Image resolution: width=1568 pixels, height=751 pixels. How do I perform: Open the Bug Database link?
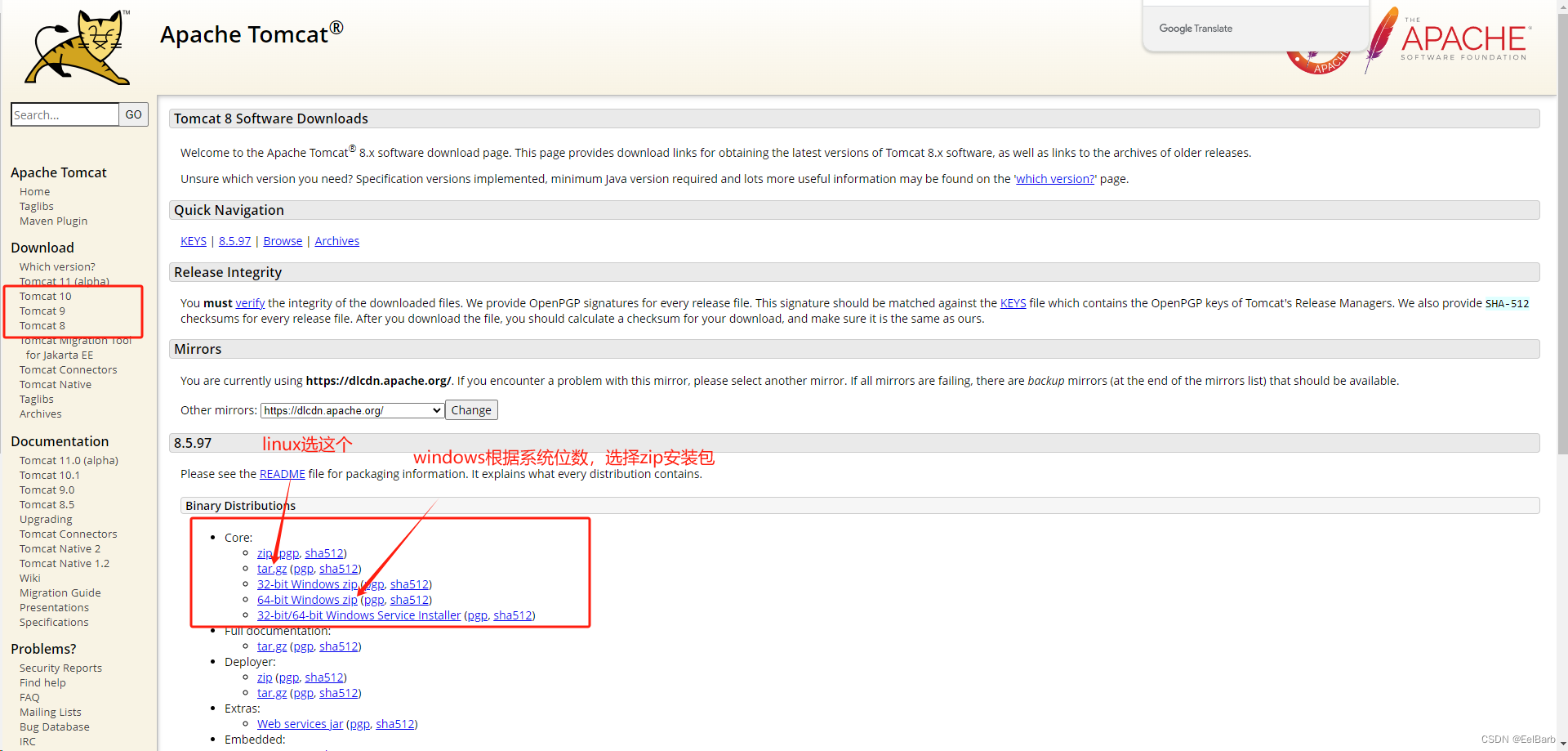click(x=55, y=726)
